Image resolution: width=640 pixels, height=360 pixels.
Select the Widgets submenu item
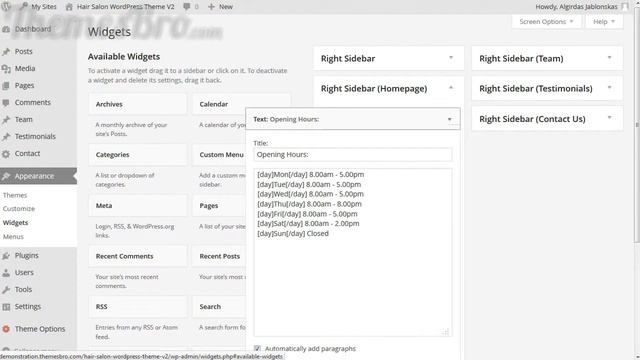(16, 222)
